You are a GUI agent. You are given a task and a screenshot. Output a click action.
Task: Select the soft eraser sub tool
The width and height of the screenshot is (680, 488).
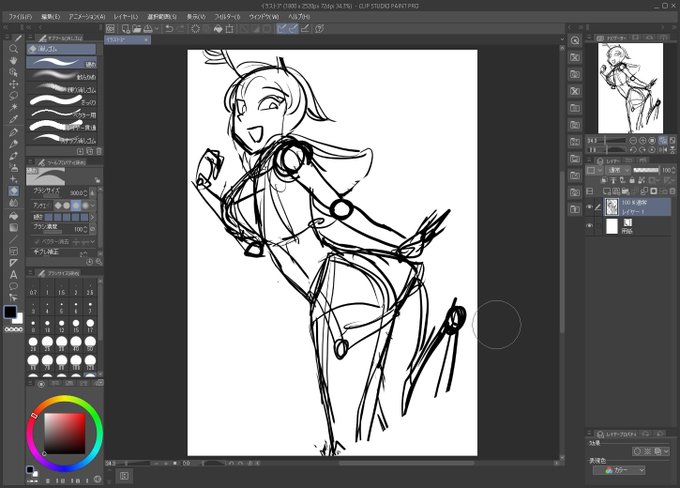62,75
